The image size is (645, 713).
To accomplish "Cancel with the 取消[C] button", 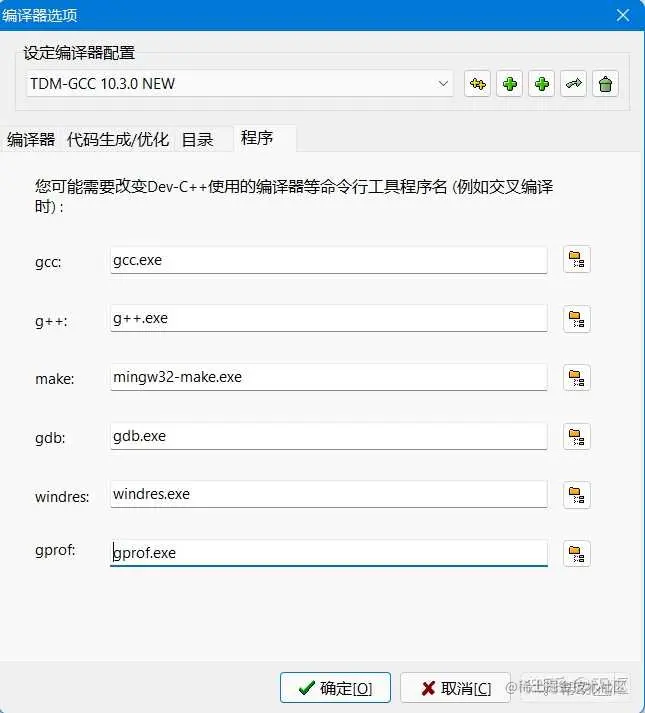I will [455, 688].
